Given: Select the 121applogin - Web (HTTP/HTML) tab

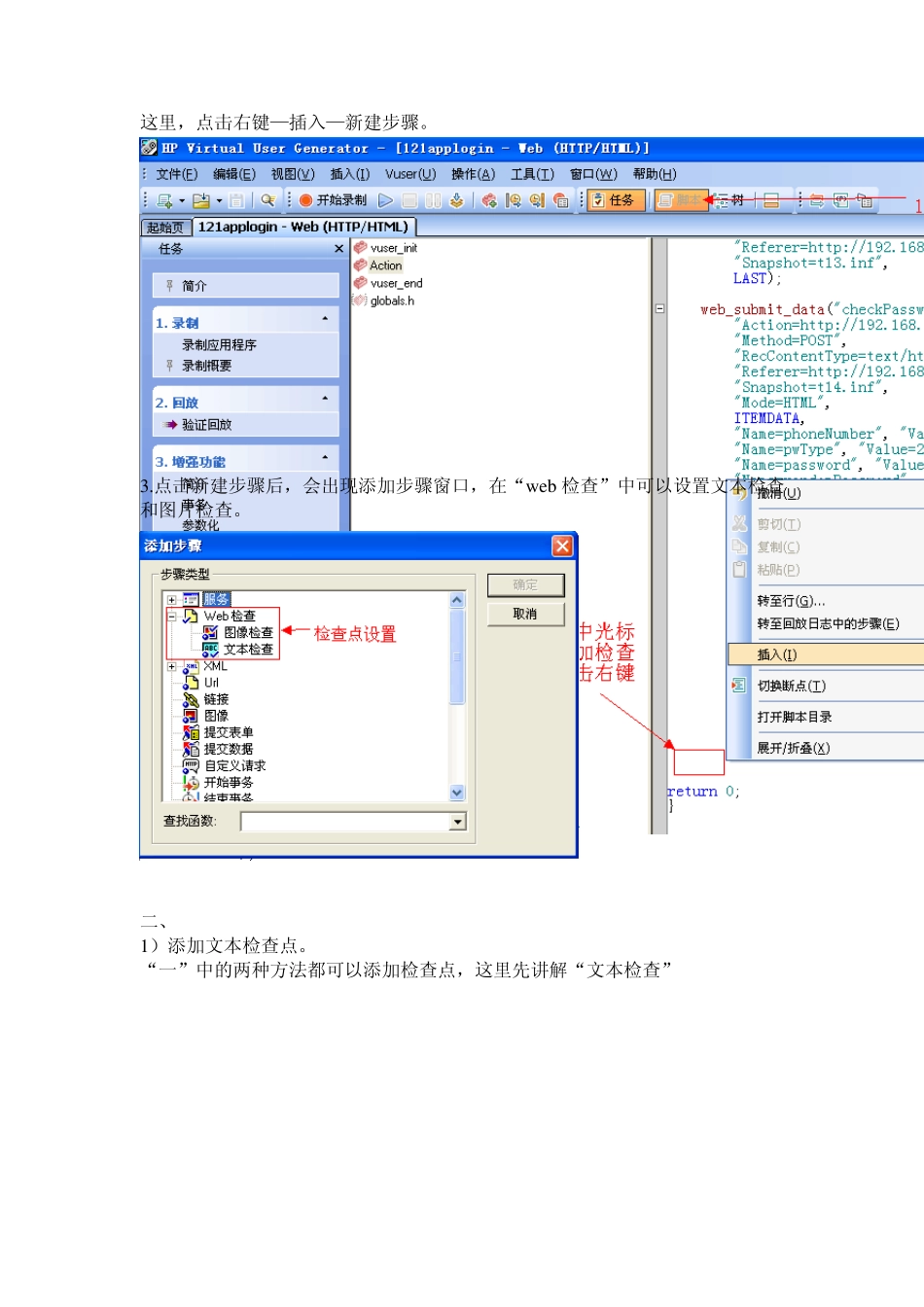Looking at the screenshot, I should tap(303, 227).
